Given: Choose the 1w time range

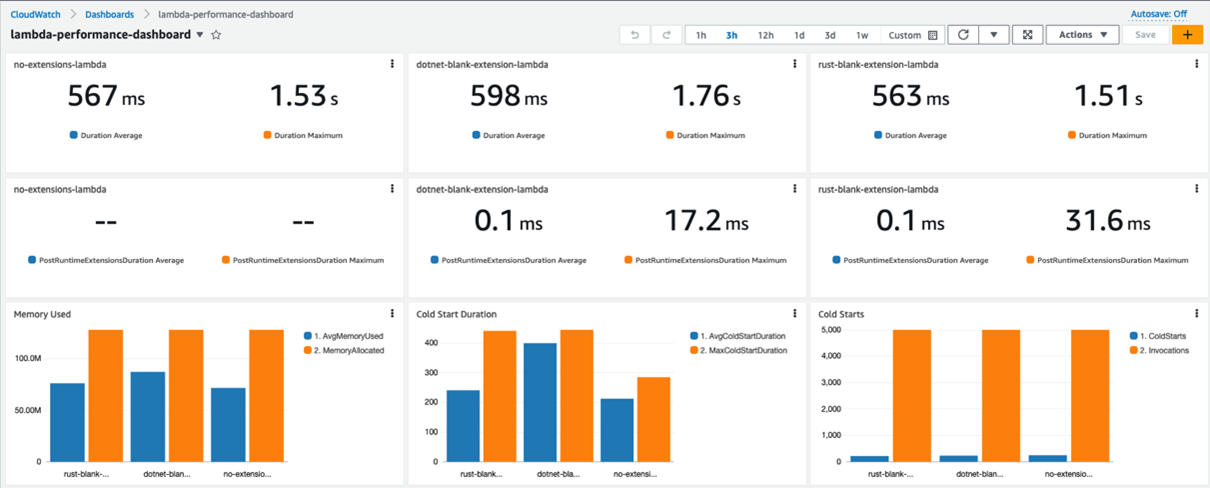Looking at the screenshot, I should click(862, 35).
